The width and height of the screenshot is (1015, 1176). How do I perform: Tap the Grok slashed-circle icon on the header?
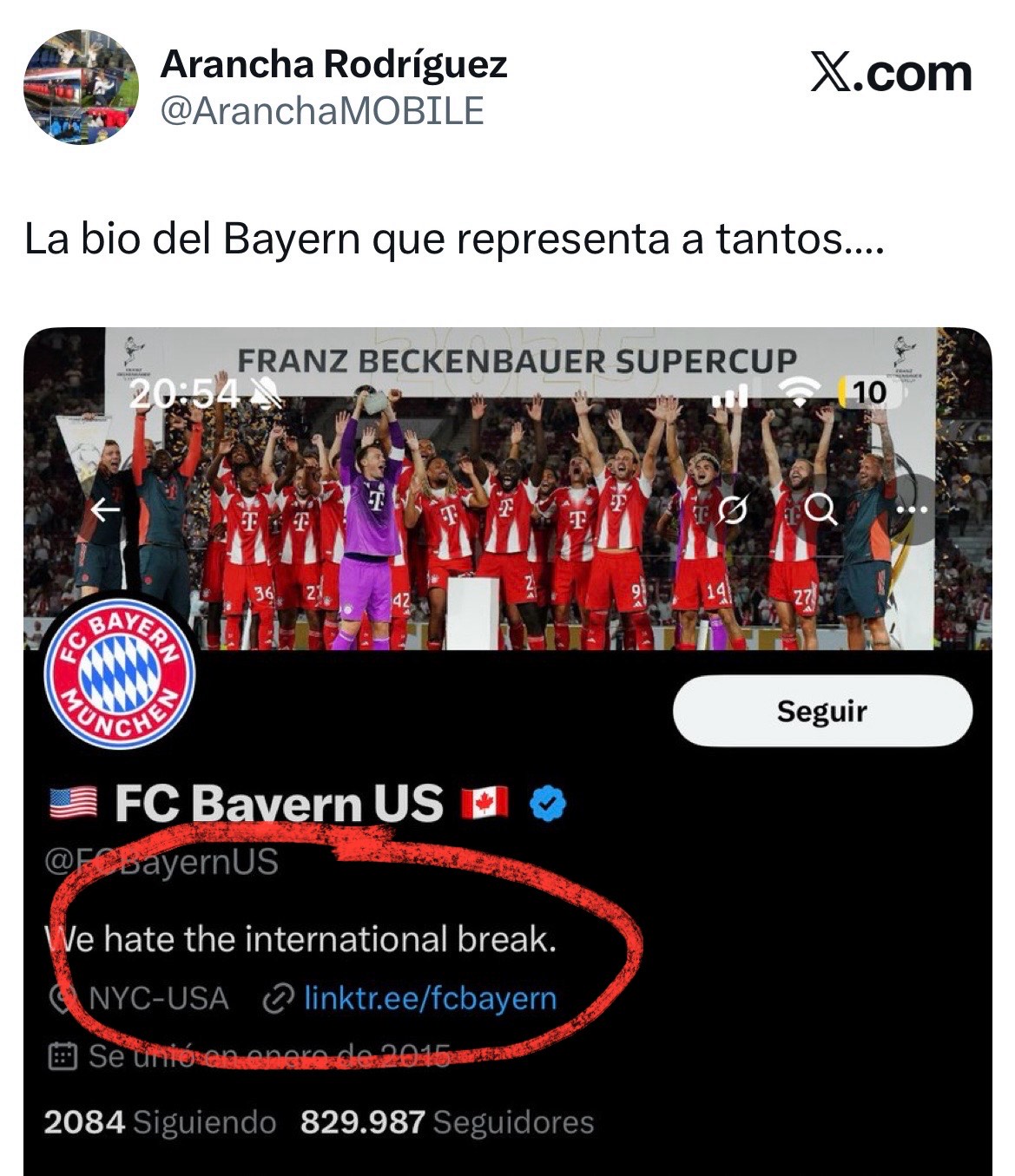click(733, 510)
